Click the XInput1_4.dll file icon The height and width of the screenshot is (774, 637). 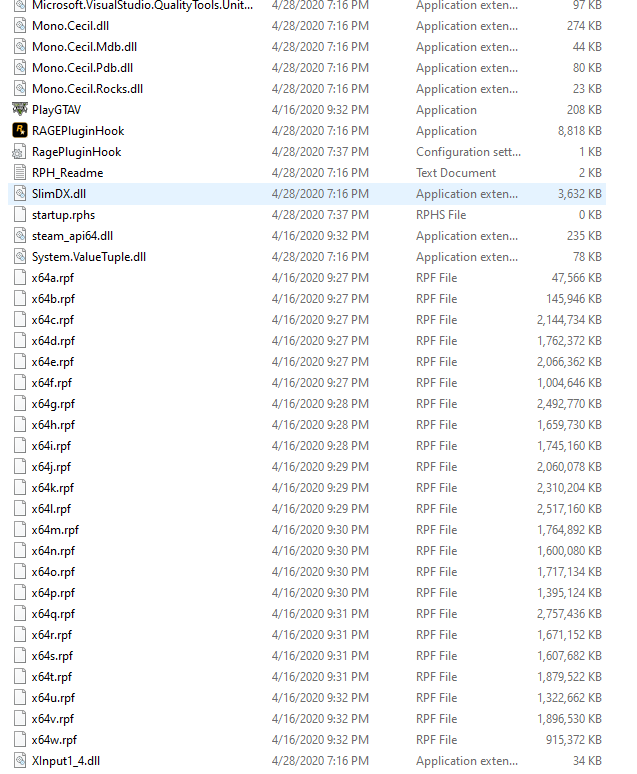click(20, 760)
